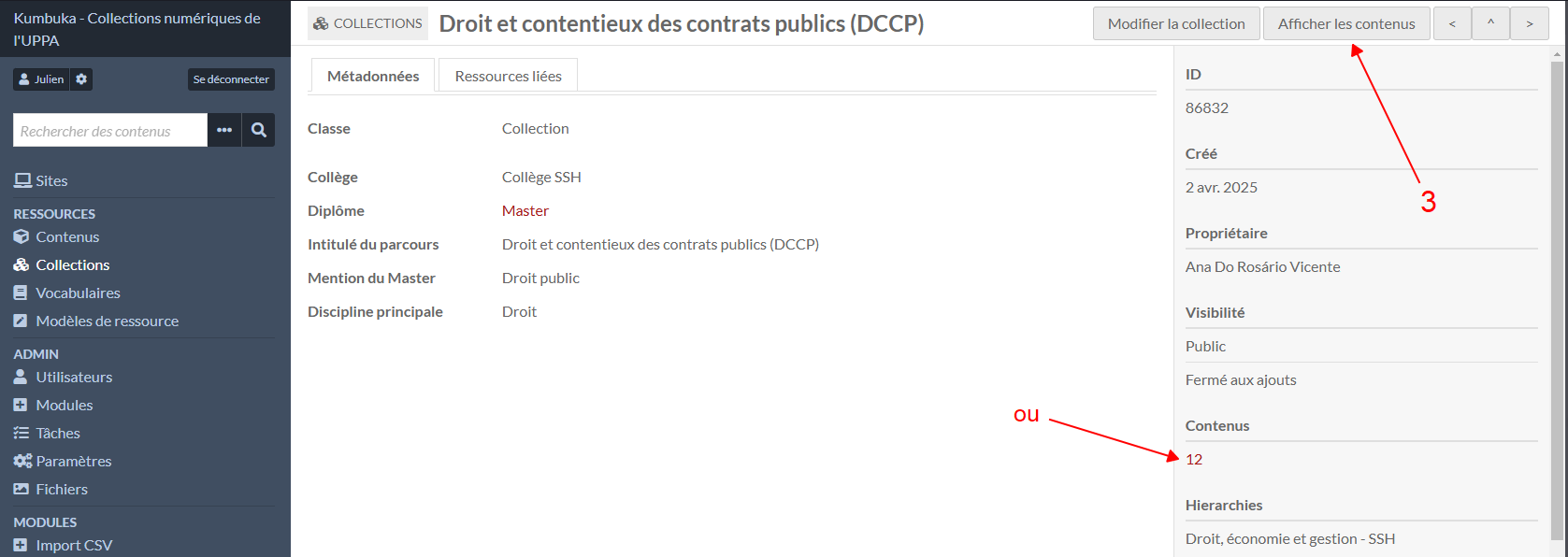Click the search magnifier icon button

(x=259, y=131)
